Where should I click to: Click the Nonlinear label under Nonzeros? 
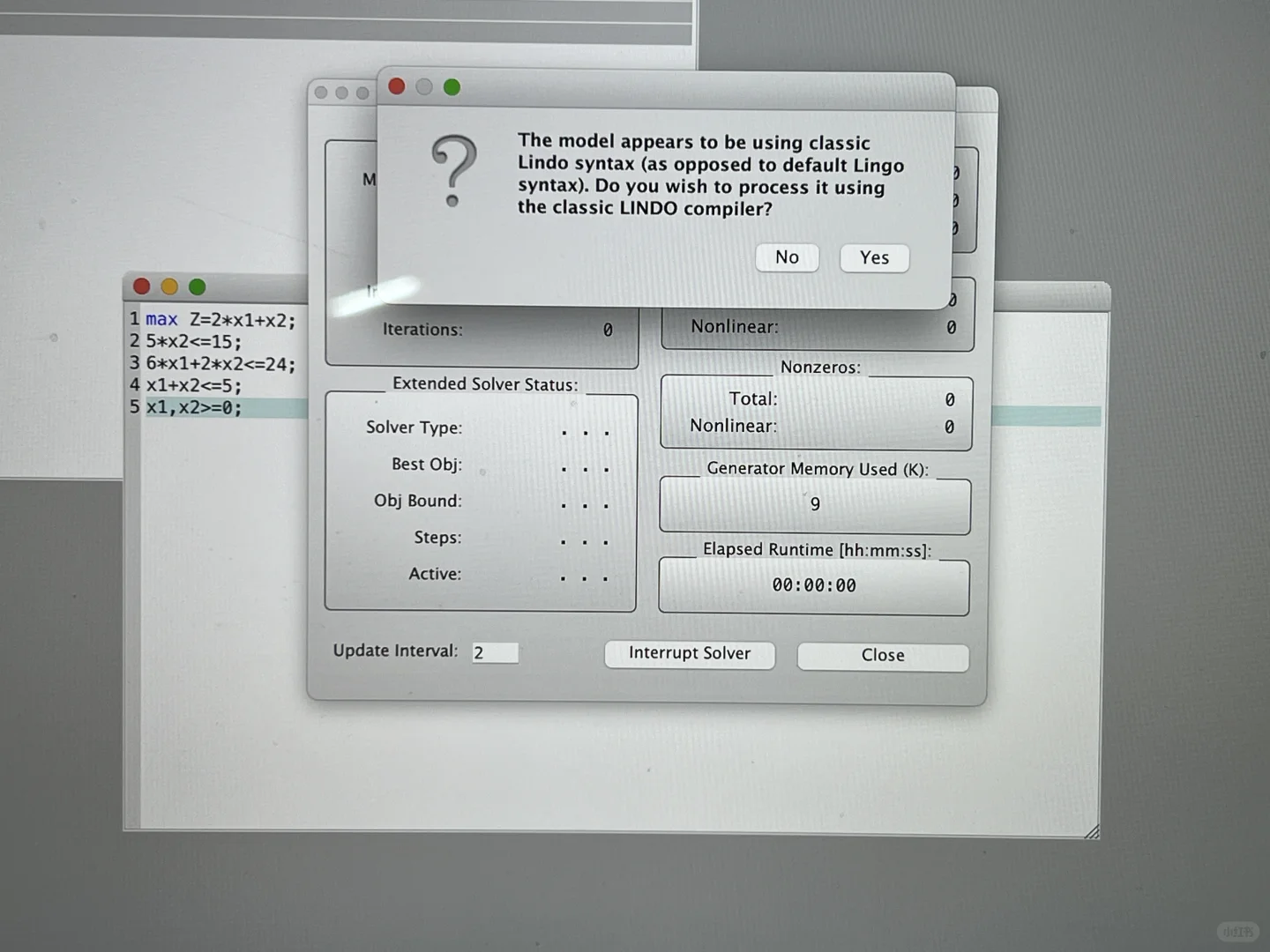tap(733, 426)
